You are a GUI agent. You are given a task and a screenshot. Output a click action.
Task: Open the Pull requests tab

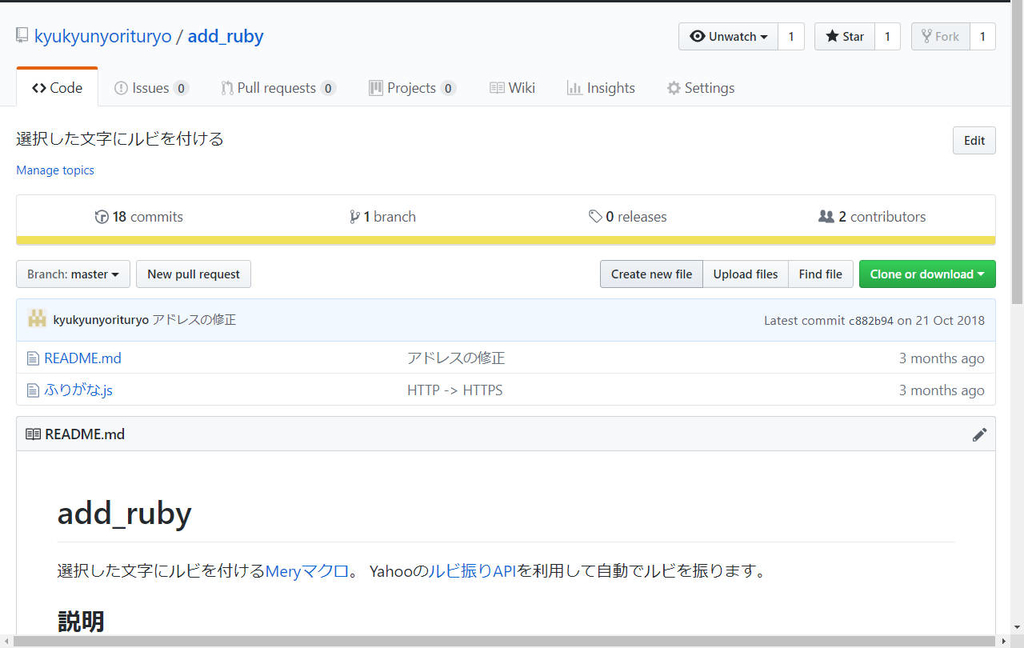[x=278, y=88]
